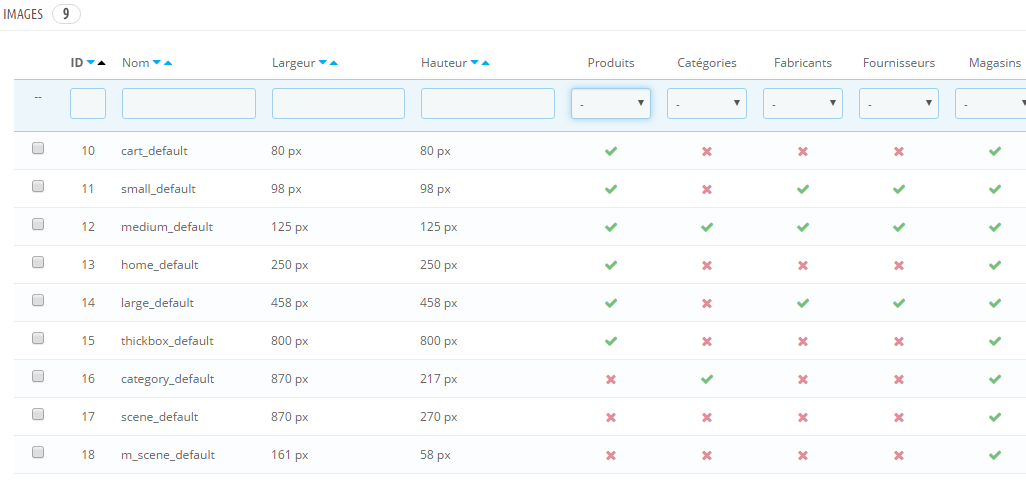Open the scene_default row entry

tap(160, 417)
